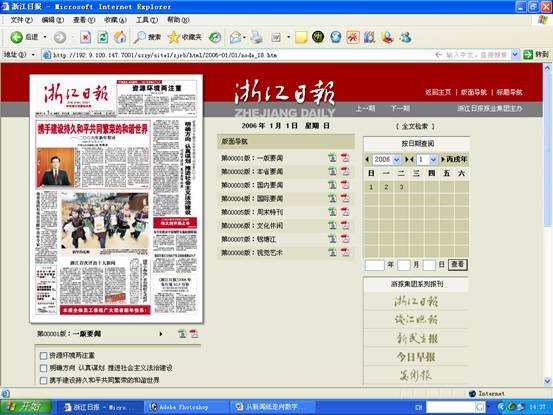
Task: Open the newspaper front page thumbnail
Action: point(116,199)
